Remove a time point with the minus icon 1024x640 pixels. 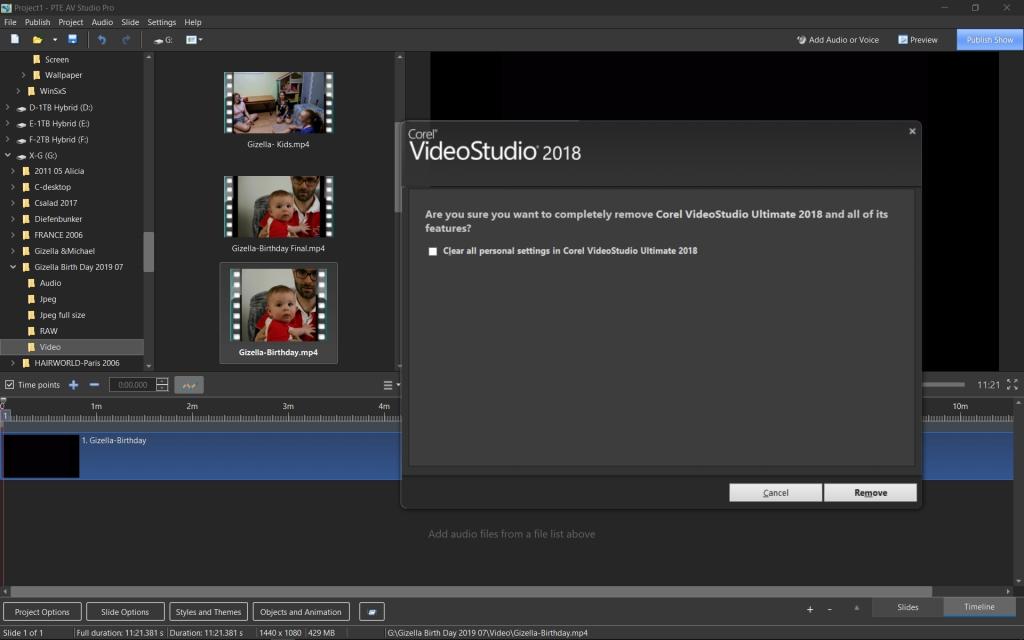click(x=94, y=385)
